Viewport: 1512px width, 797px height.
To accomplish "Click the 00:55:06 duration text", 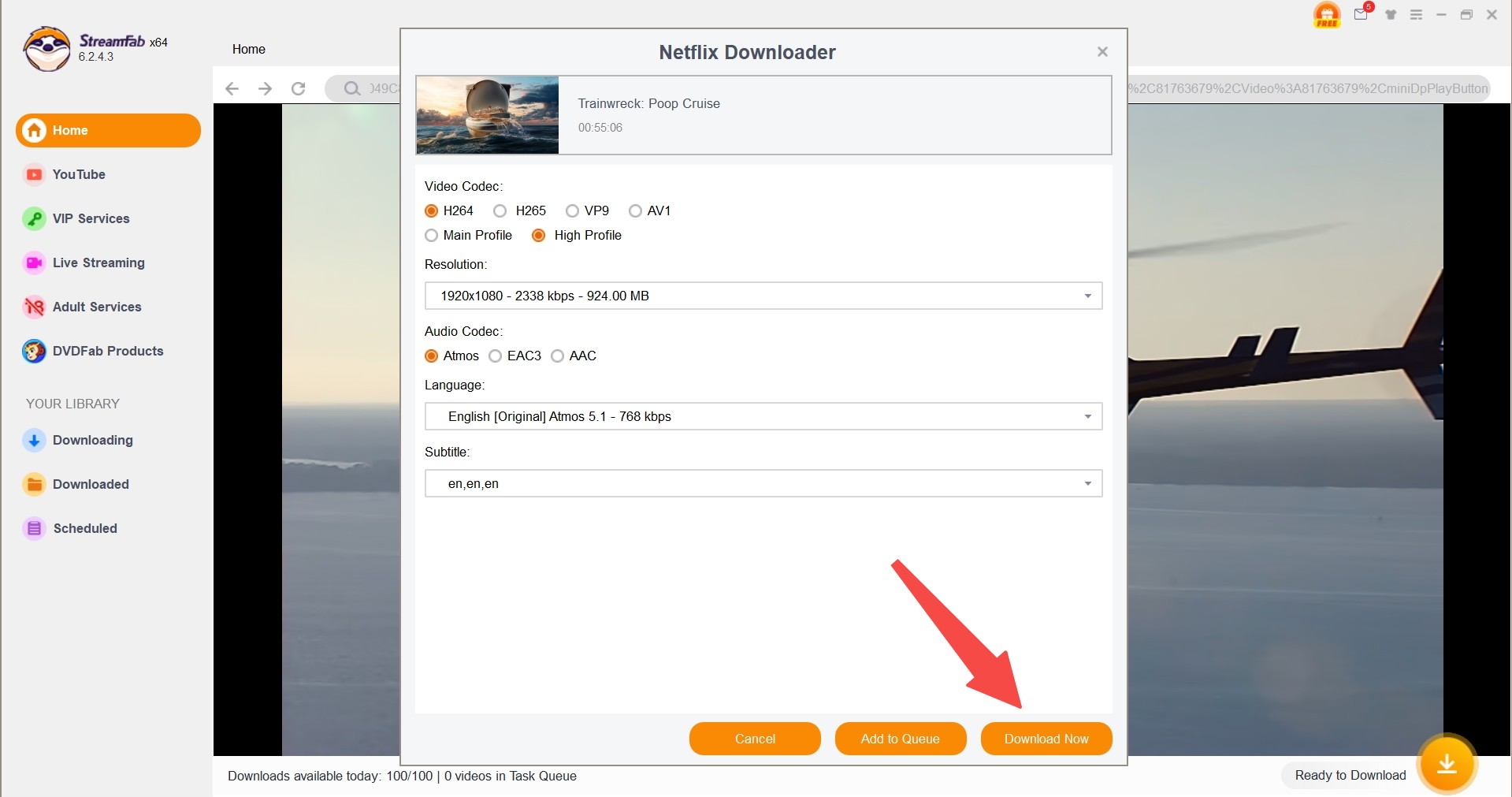I will click(600, 128).
